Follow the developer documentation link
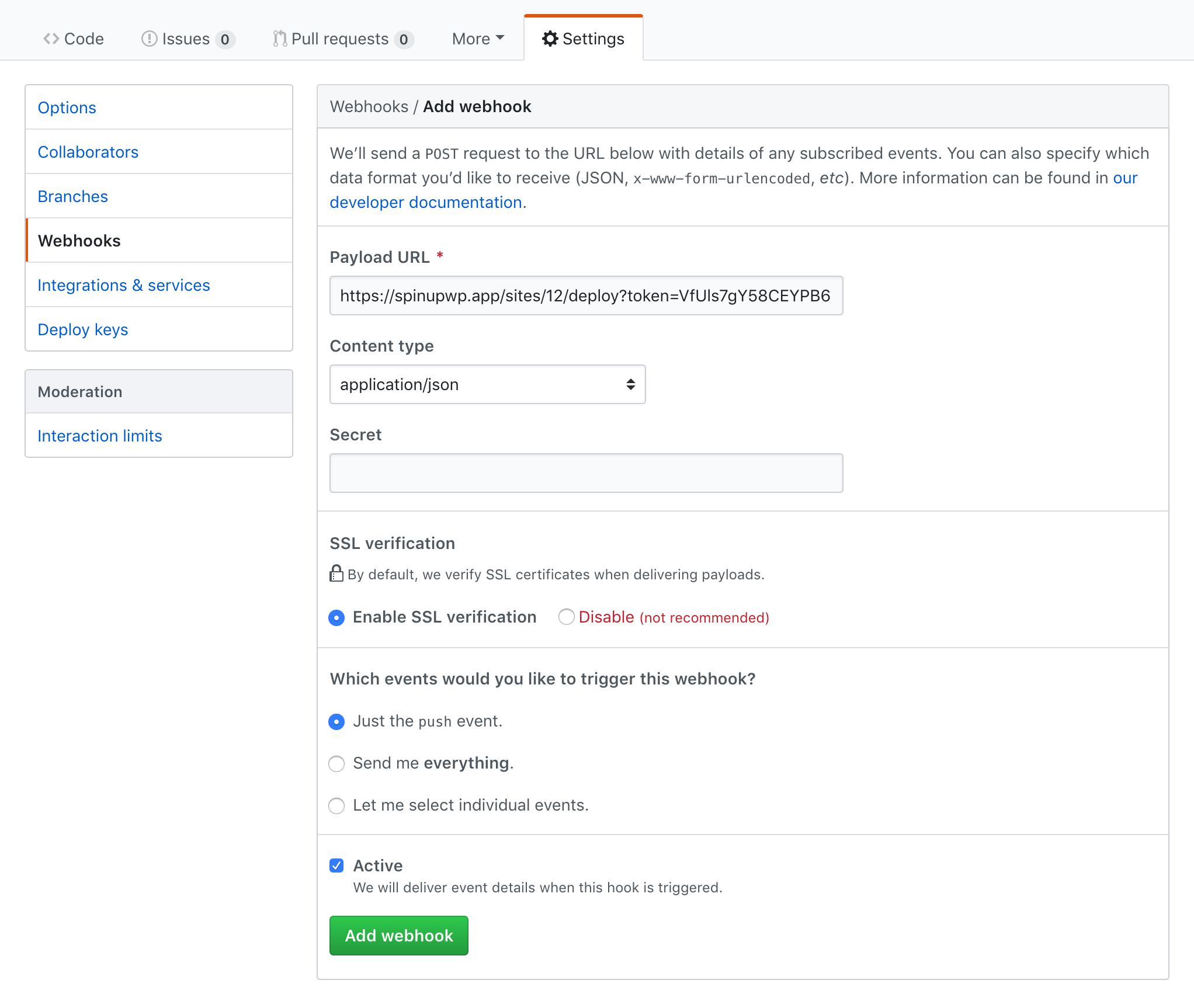This screenshot has width=1194, height=1008. 426,202
